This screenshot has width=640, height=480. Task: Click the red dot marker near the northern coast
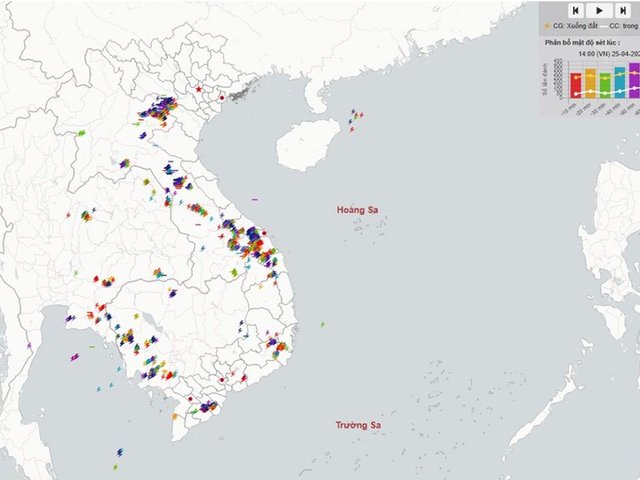[222, 97]
